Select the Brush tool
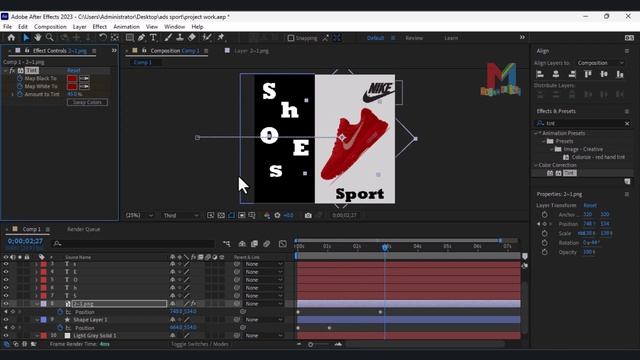The height and width of the screenshot is (360, 640). coord(168,38)
